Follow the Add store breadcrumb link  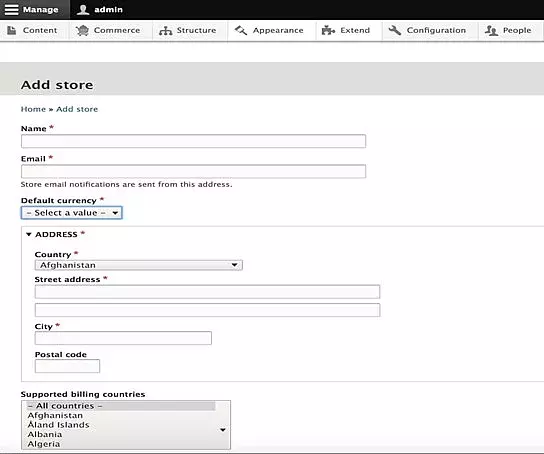click(77, 109)
